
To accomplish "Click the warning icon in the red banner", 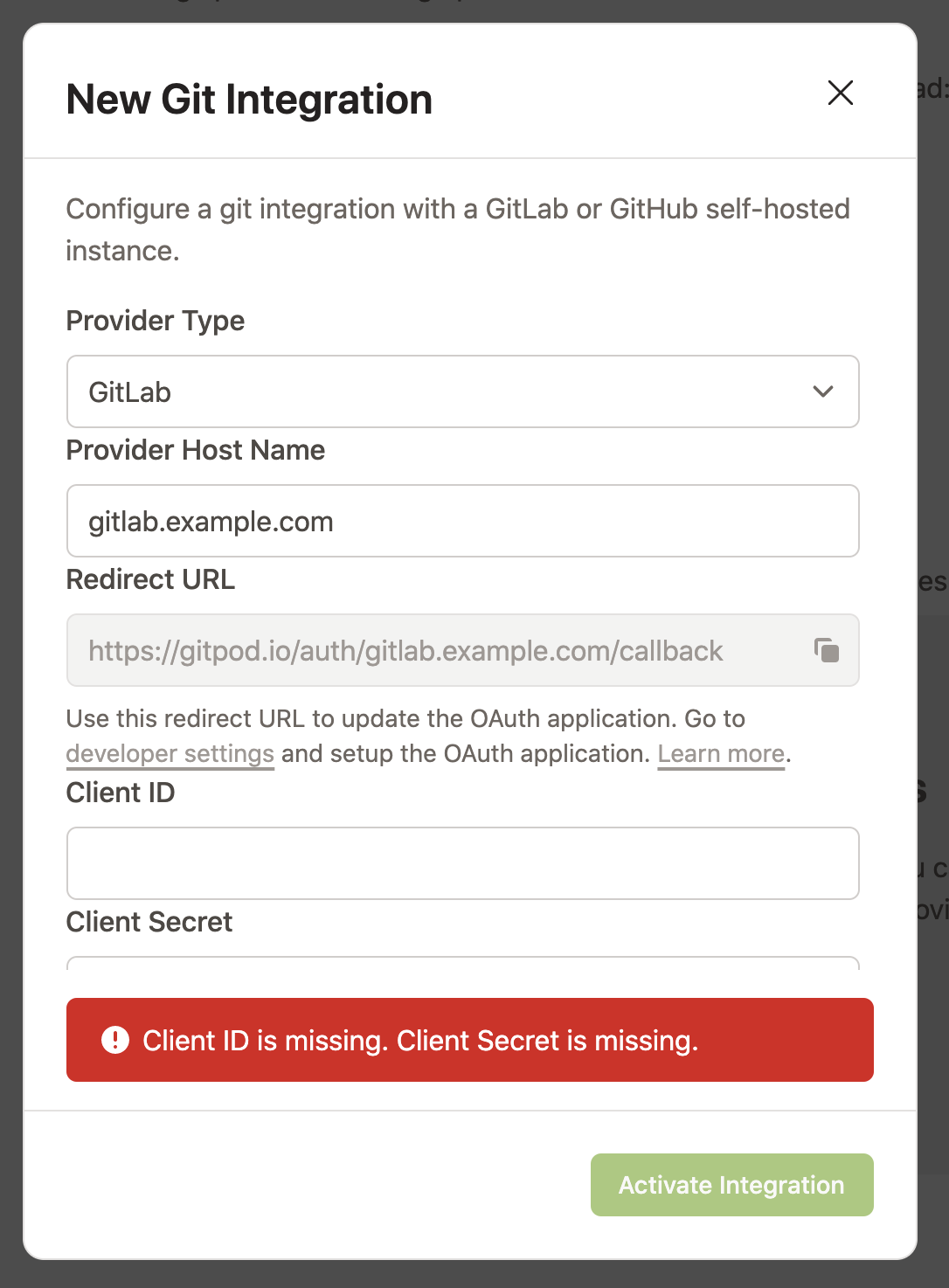I will coord(113,1040).
